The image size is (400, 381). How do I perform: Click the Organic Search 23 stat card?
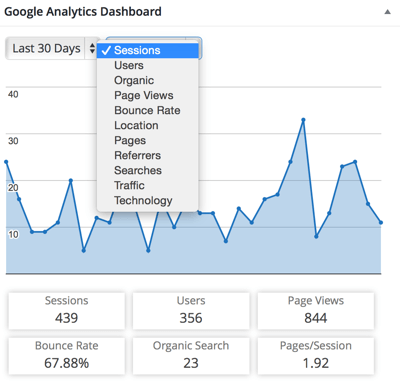pyautogui.click(x=191, y=356)
